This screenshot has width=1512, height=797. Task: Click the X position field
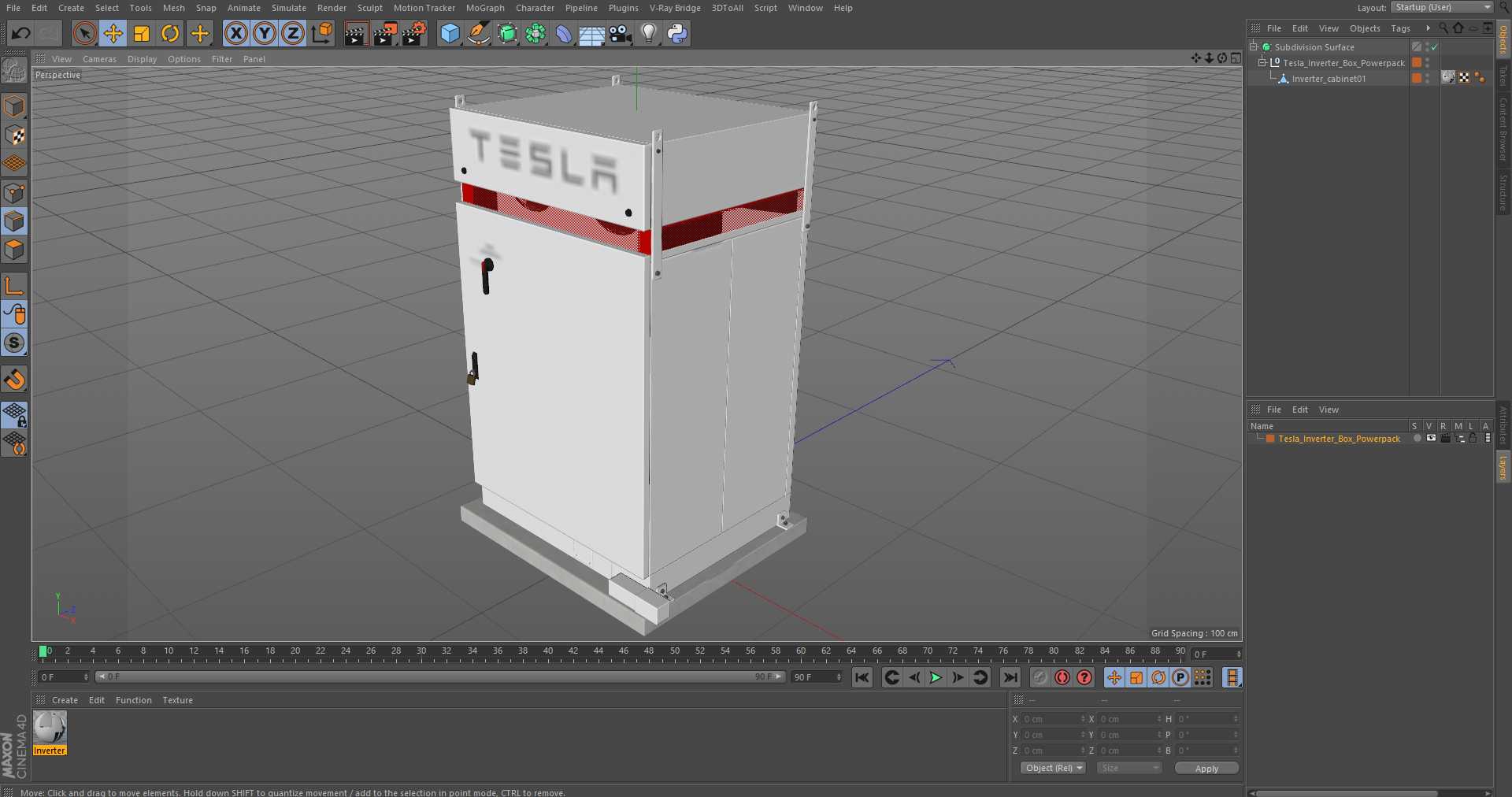[x=1053, y=719]
